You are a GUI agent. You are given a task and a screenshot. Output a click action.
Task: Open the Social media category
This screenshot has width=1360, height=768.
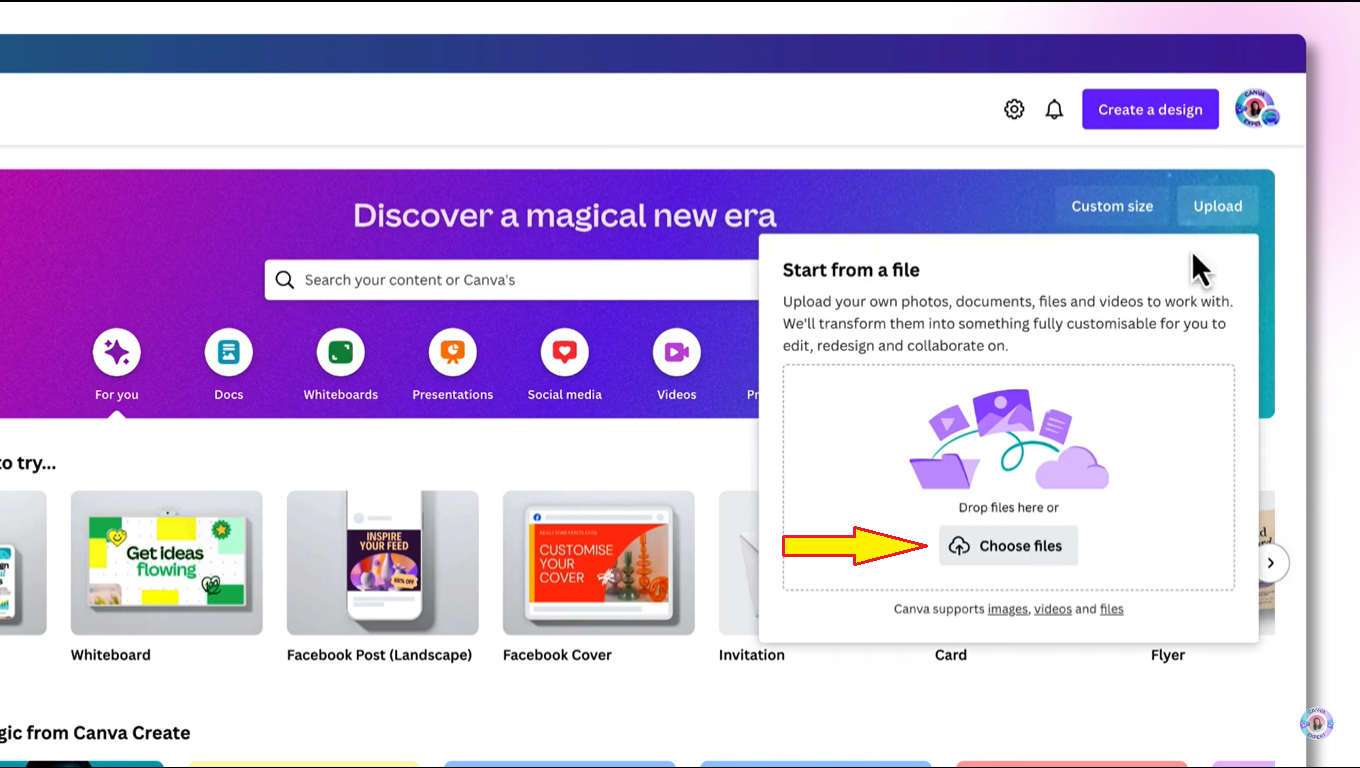point(564,352)
